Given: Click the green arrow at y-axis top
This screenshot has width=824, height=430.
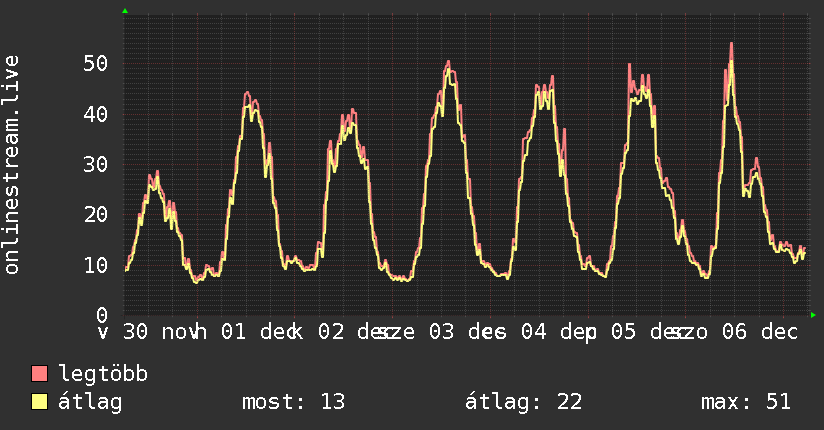Looking at the screenshot, I should click(x=125, y=11).
